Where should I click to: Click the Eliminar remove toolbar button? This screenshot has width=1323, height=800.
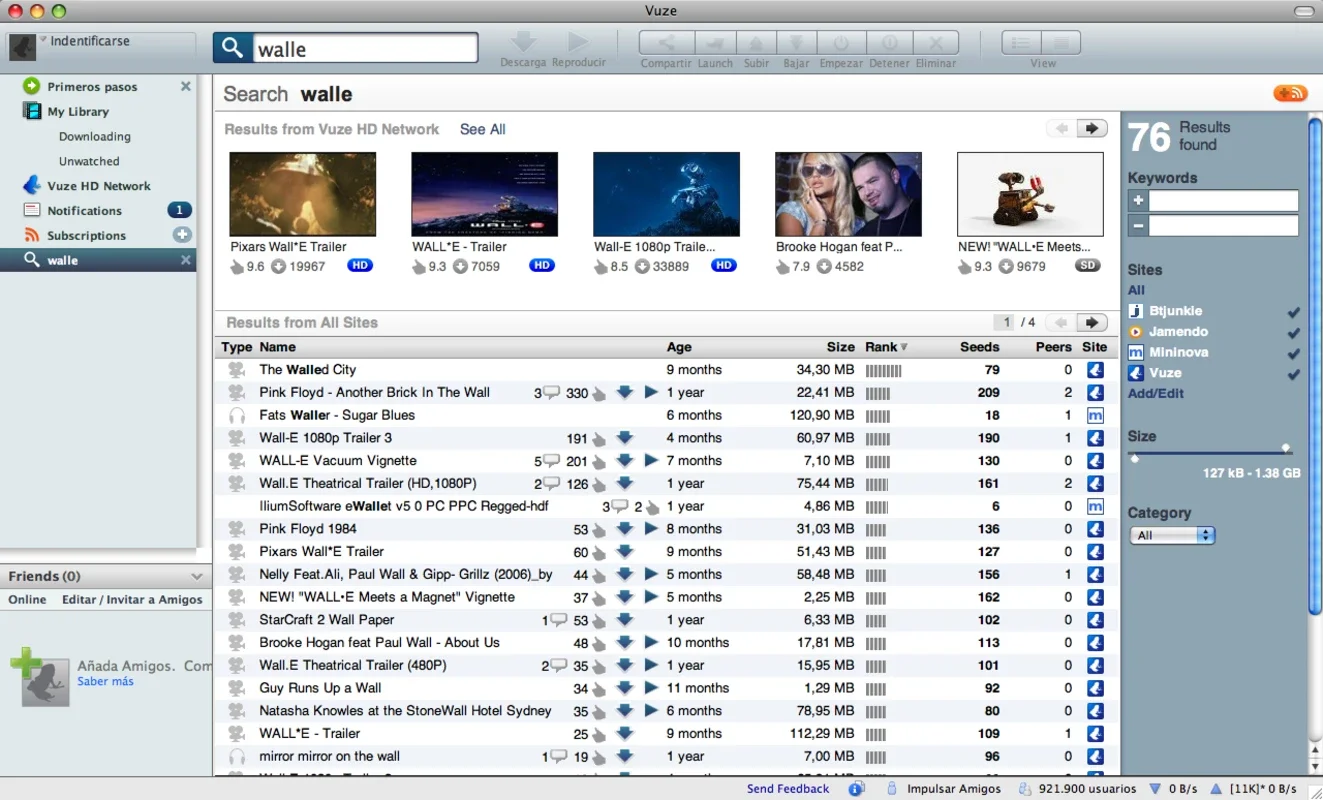pos(936,43)
